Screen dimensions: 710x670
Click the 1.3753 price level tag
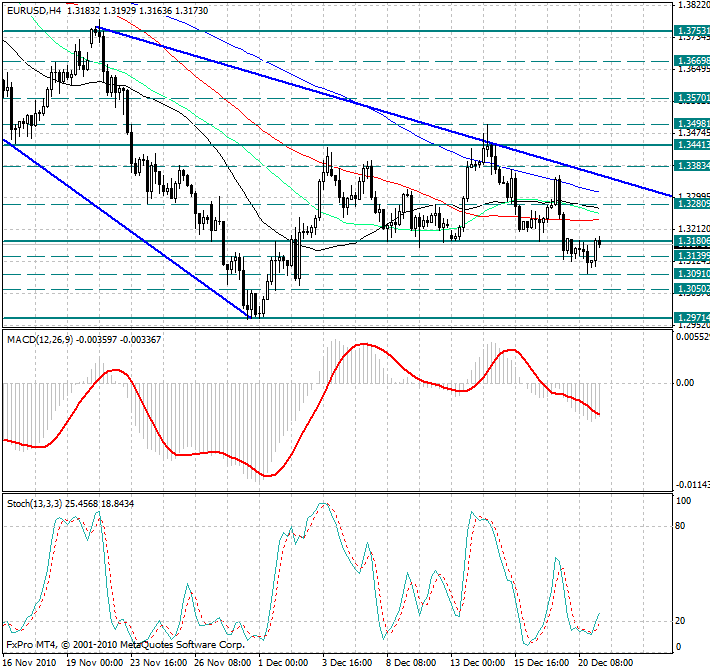pos(692,31)
